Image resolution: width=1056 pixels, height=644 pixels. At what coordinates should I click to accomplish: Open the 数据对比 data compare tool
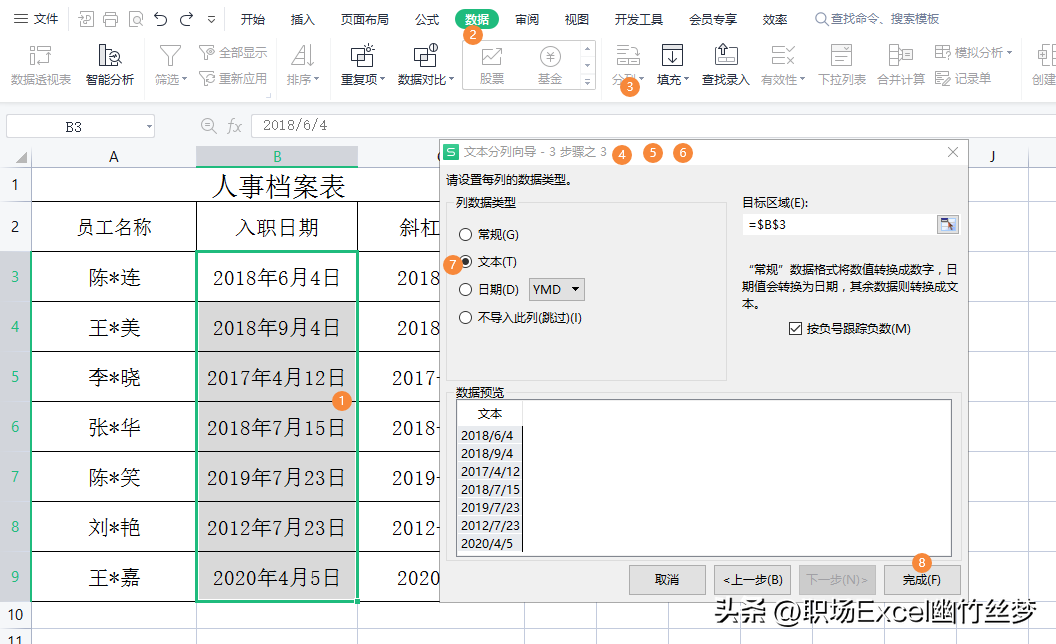(426, 65)
